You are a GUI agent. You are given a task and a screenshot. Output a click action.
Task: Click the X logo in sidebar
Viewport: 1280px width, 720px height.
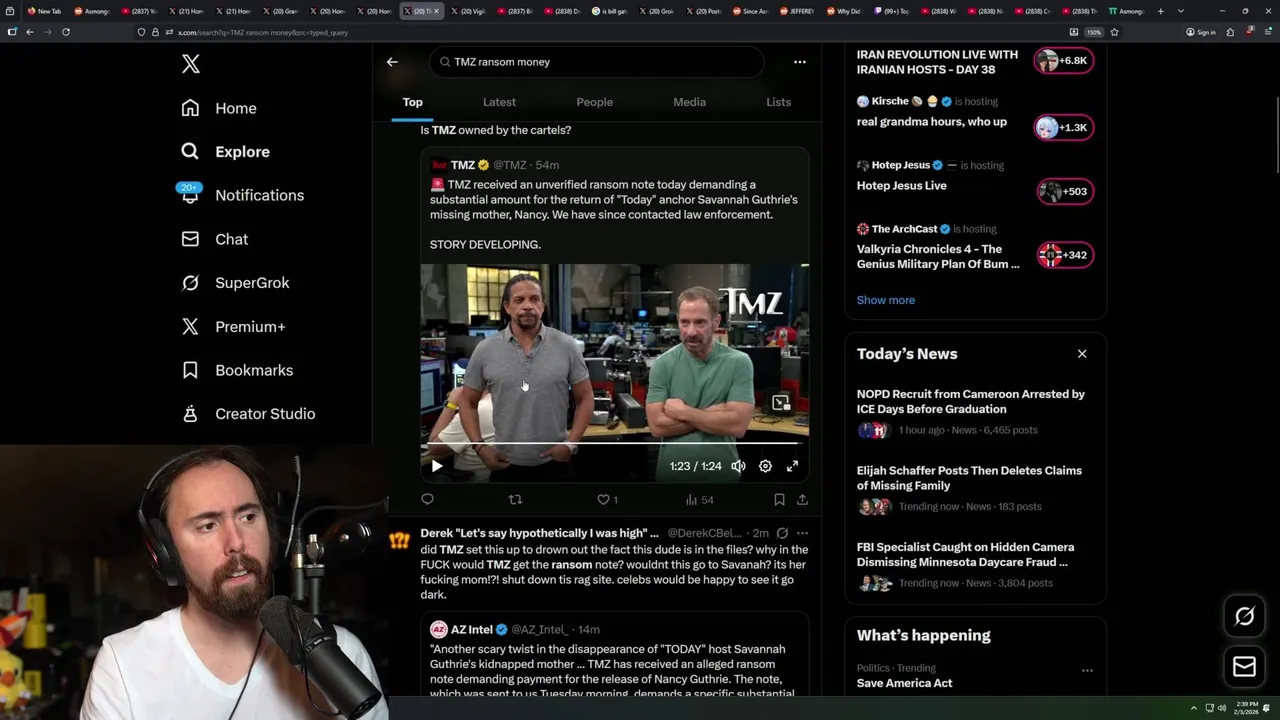click(x=191, y=64)
